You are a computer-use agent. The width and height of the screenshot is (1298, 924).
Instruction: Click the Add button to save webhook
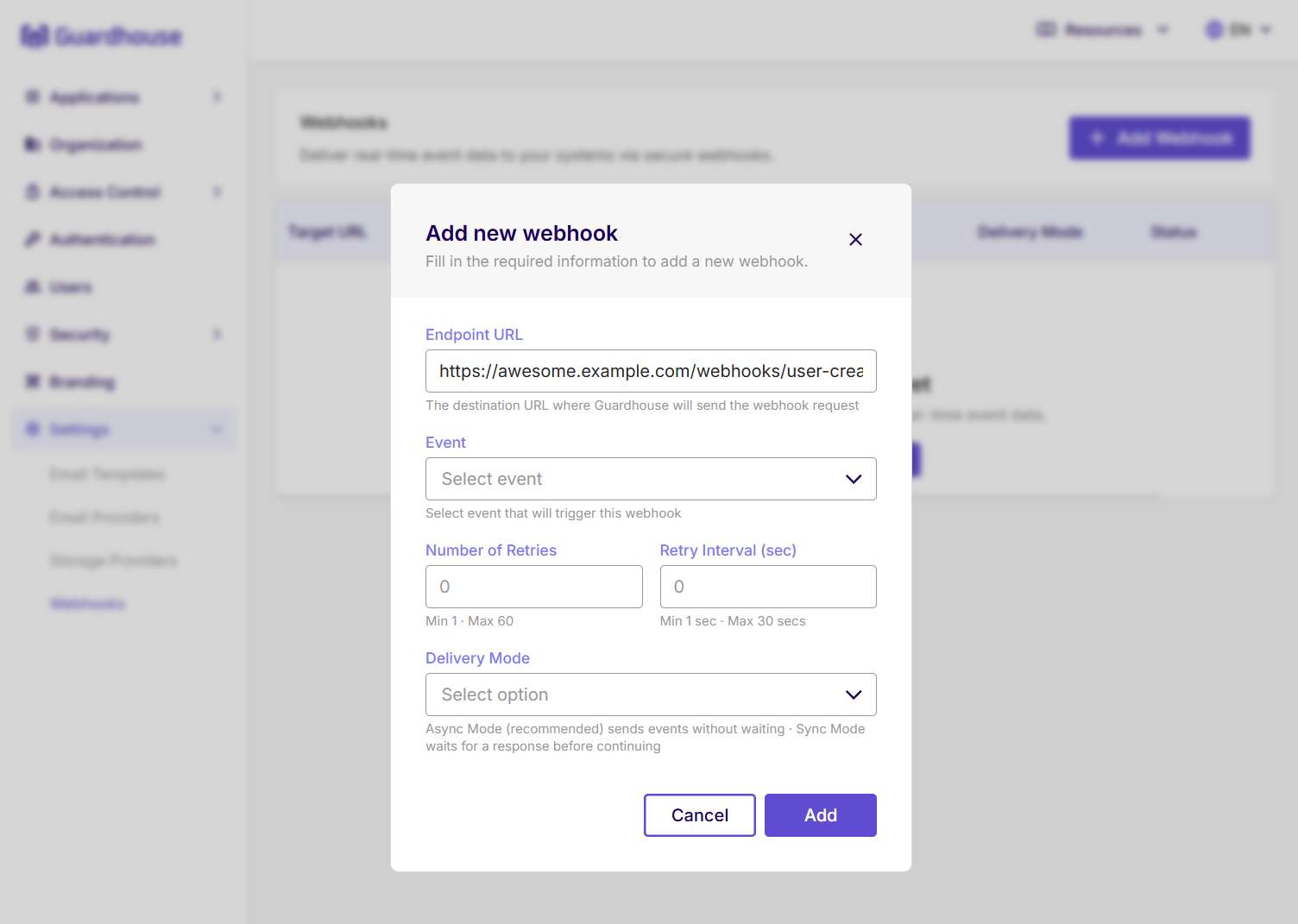point(820,814)
